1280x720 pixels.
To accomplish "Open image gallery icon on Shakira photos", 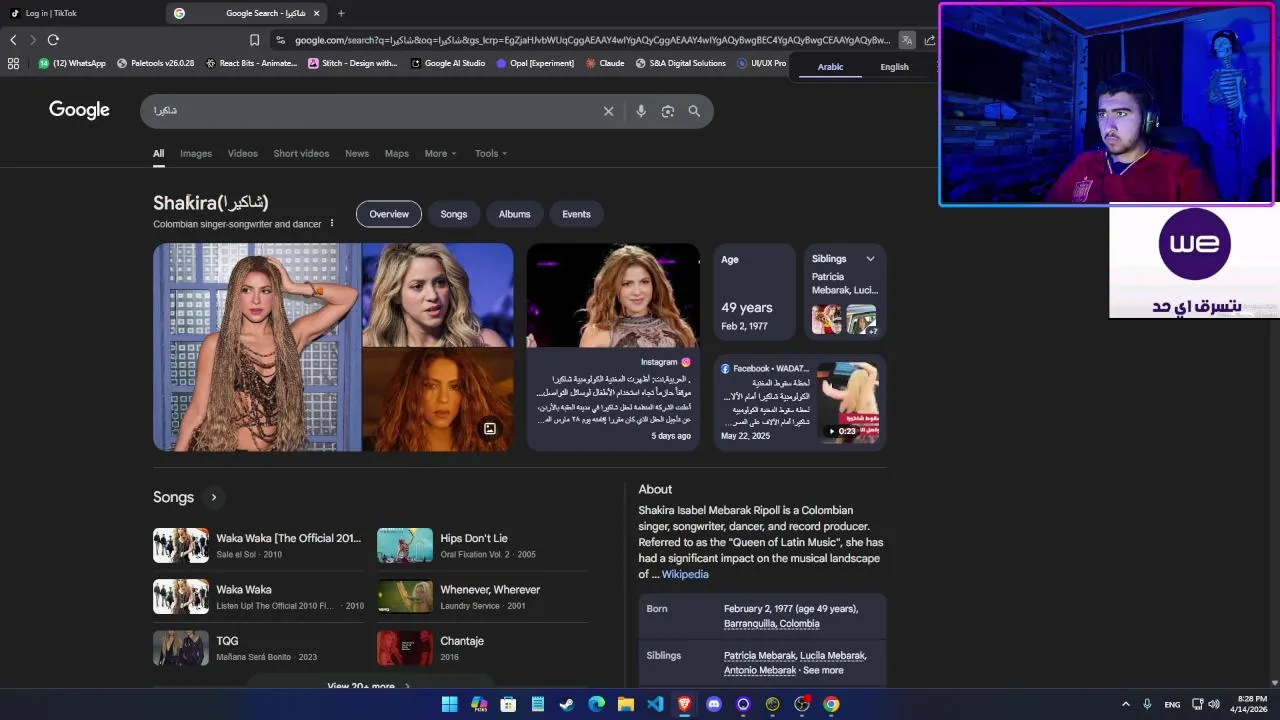I will (490, 428).
